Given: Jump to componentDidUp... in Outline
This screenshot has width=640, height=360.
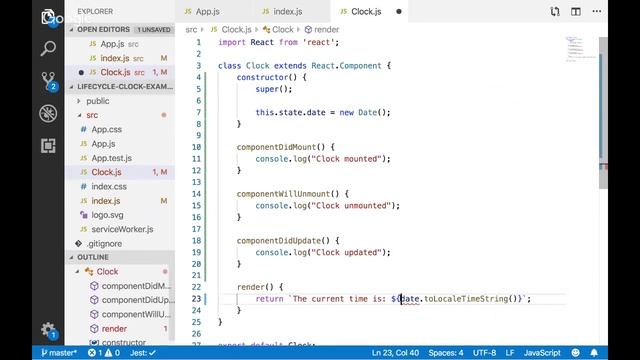Looking at the screenshot, I should (x=138, y=300).
